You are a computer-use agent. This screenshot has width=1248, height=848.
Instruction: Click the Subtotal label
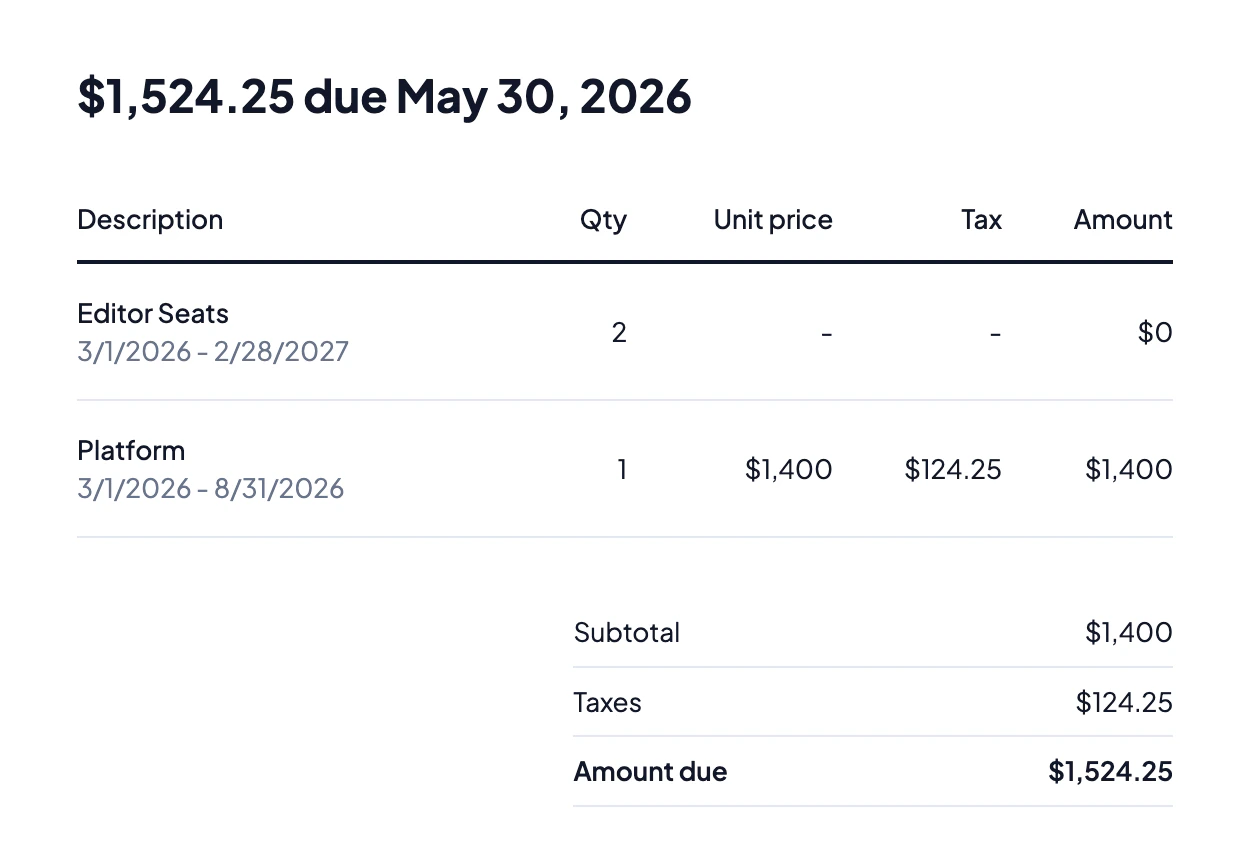coord(627,632)
